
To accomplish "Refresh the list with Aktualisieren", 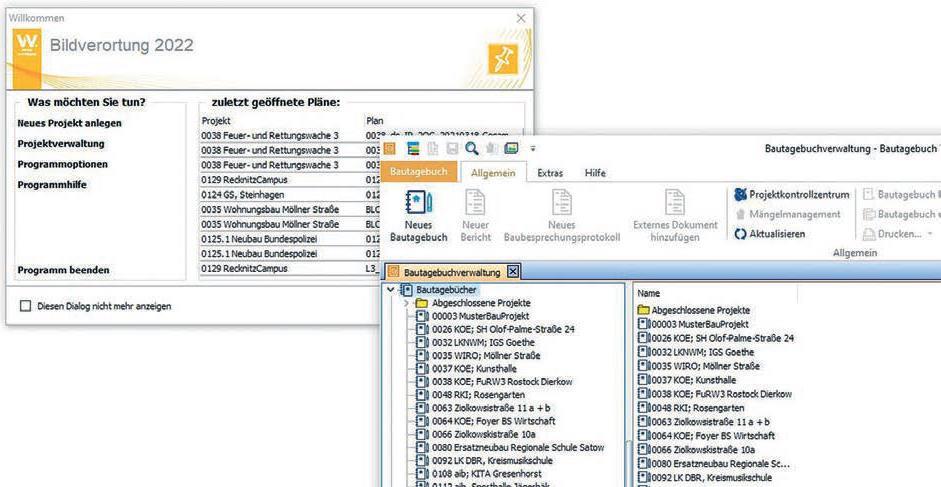I will pos(770,234).
